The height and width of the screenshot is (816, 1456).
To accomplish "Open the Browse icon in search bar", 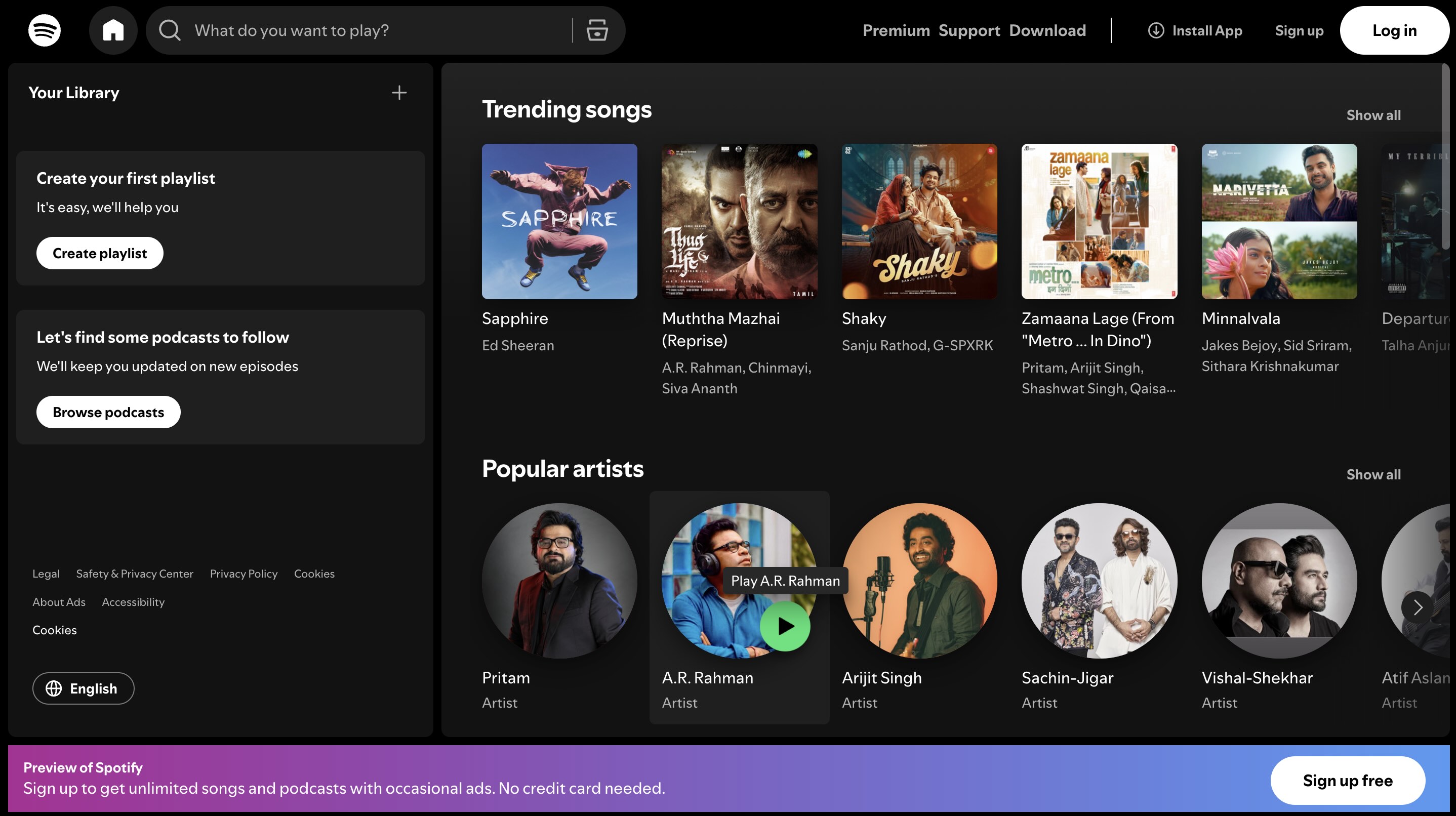I will click(x=597, y=30).
